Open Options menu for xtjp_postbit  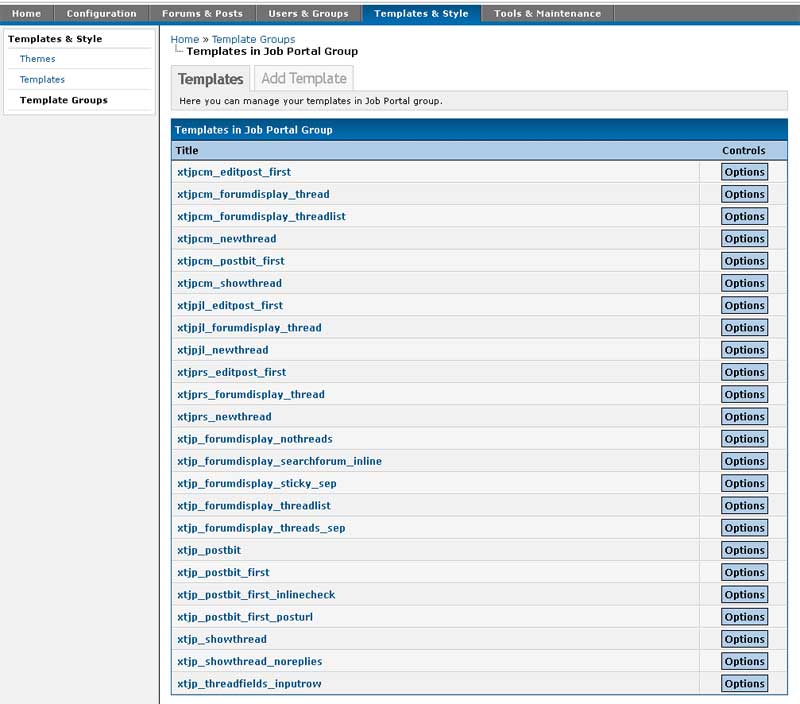pos(744,550)
